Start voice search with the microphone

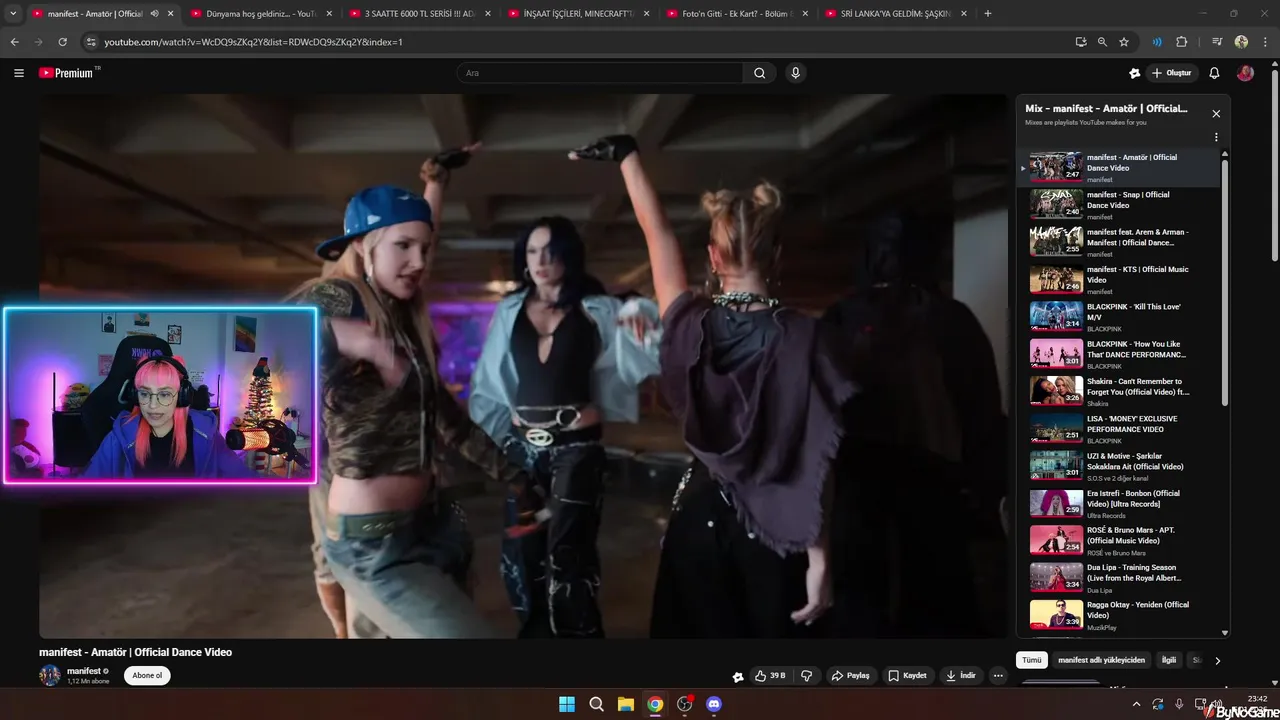pos(795,73)
